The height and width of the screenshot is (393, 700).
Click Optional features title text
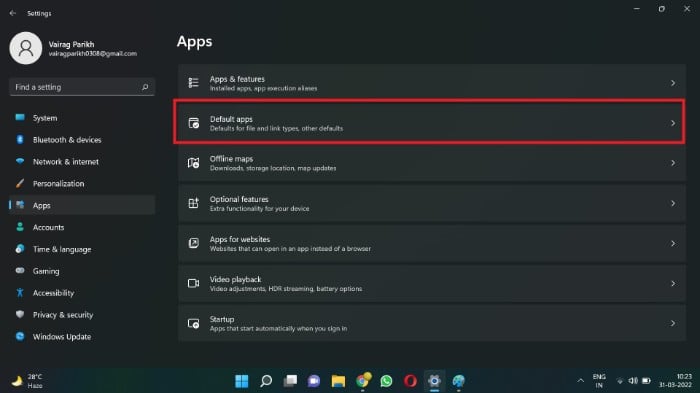point(239,199)
